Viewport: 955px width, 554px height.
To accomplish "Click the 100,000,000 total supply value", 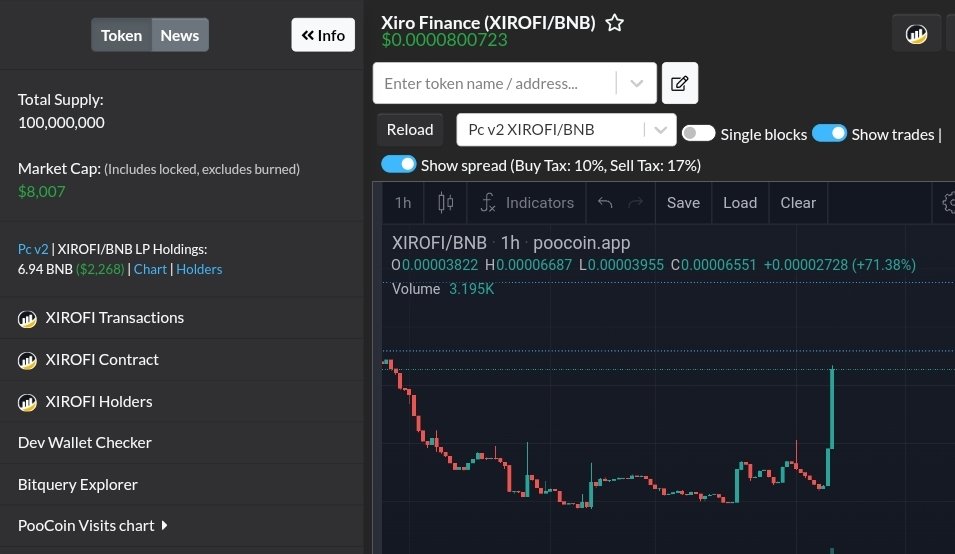I will 61,122.
